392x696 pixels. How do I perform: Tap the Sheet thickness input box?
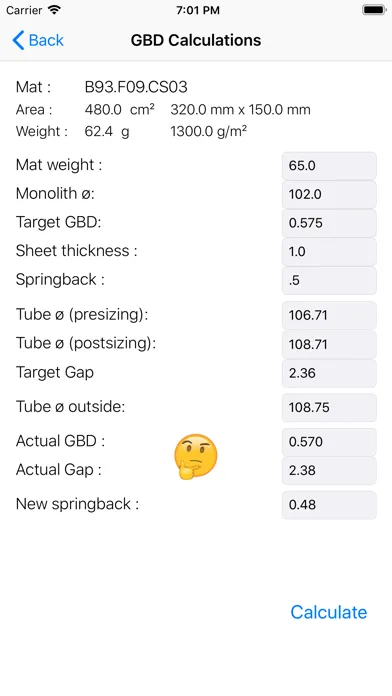(x=329, y=252)
